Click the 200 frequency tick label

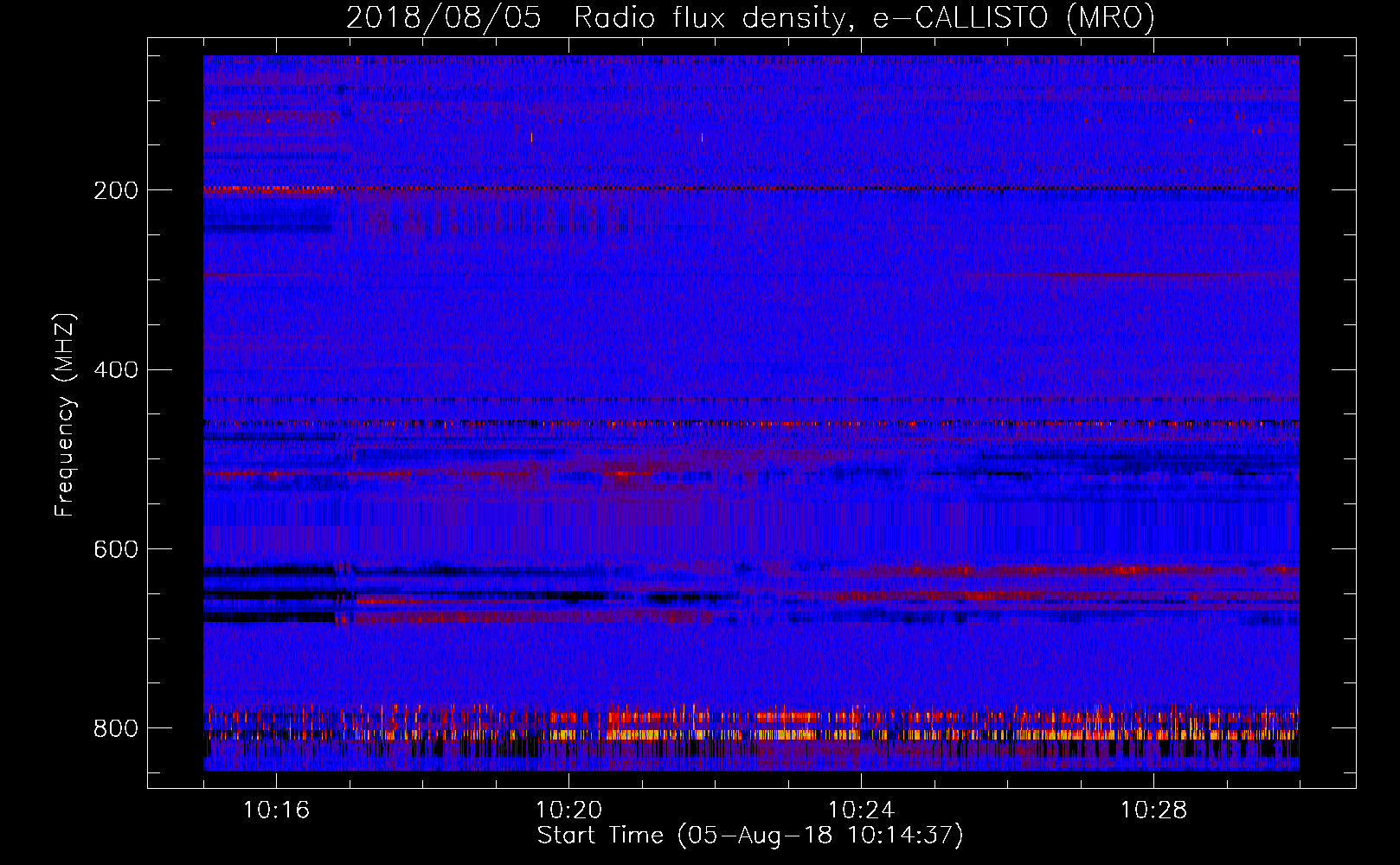116,190
